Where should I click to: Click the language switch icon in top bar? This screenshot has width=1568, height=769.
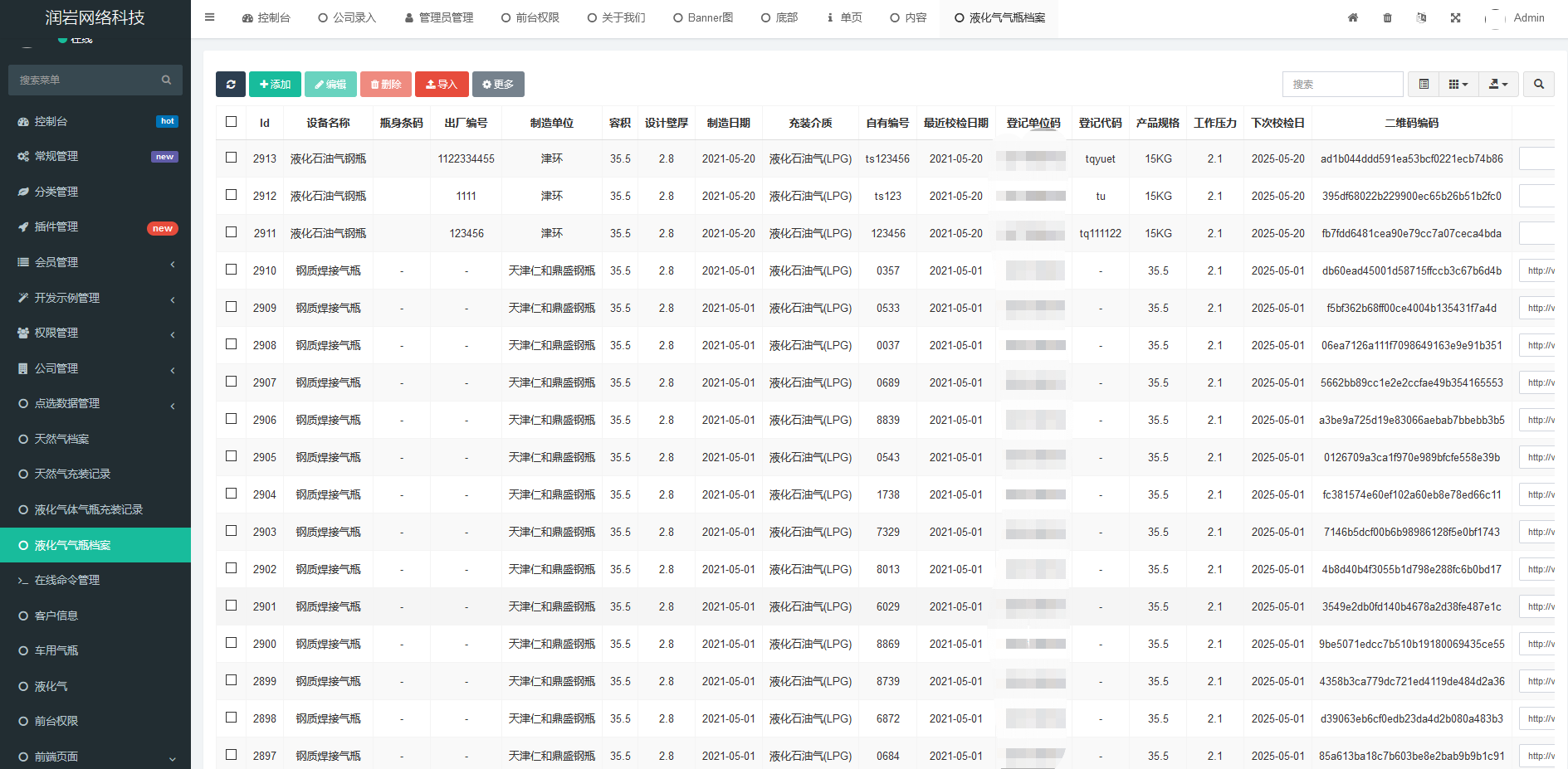coord(1421,17)
